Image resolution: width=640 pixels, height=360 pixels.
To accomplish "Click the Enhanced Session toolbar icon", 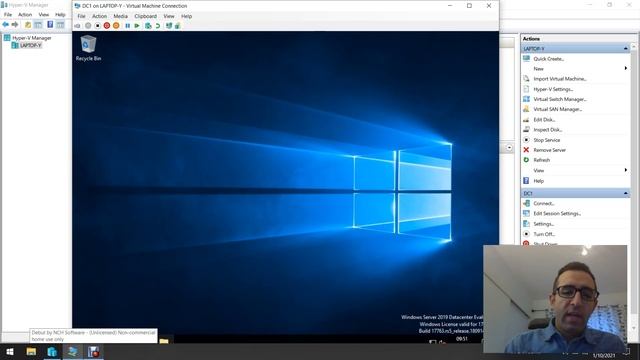I will (169, 26).
